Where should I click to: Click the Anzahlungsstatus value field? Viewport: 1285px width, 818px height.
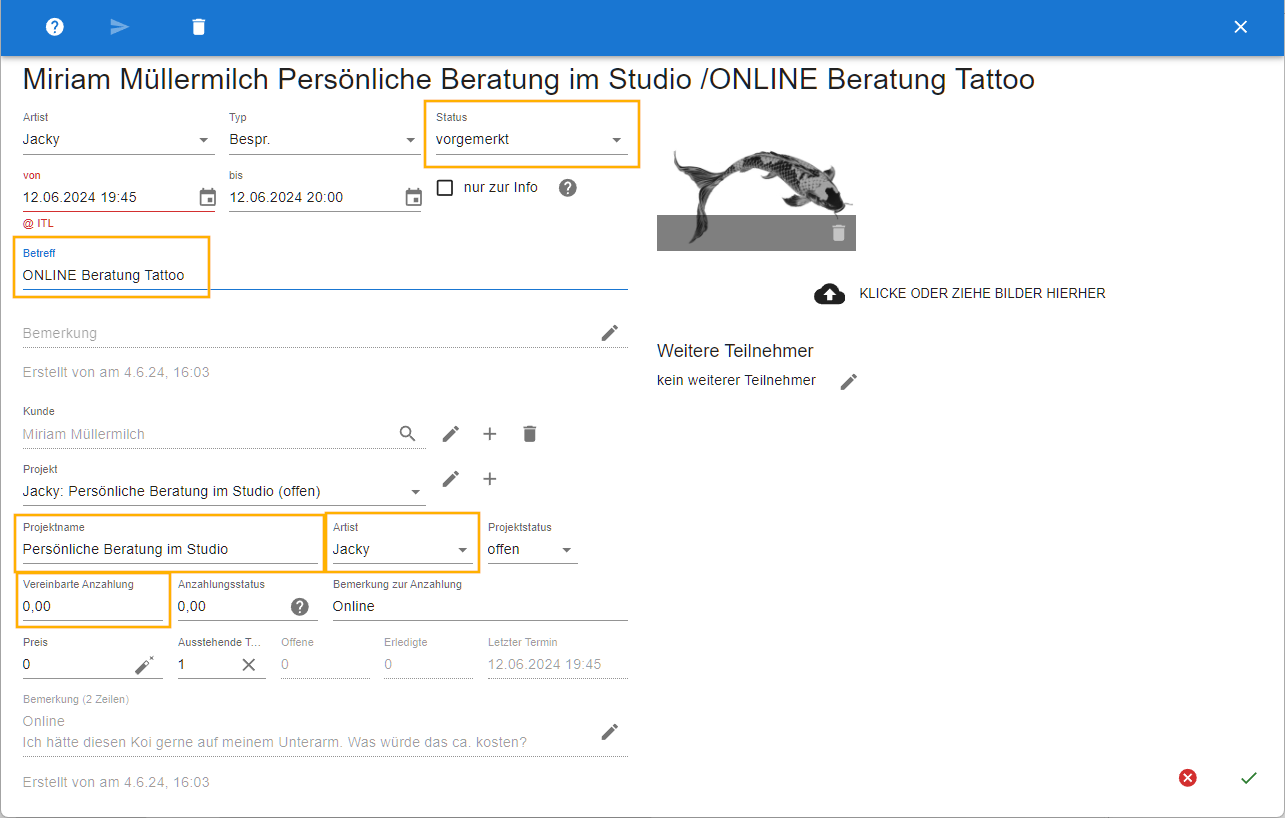pyautogui.click(x=232, y=606)
